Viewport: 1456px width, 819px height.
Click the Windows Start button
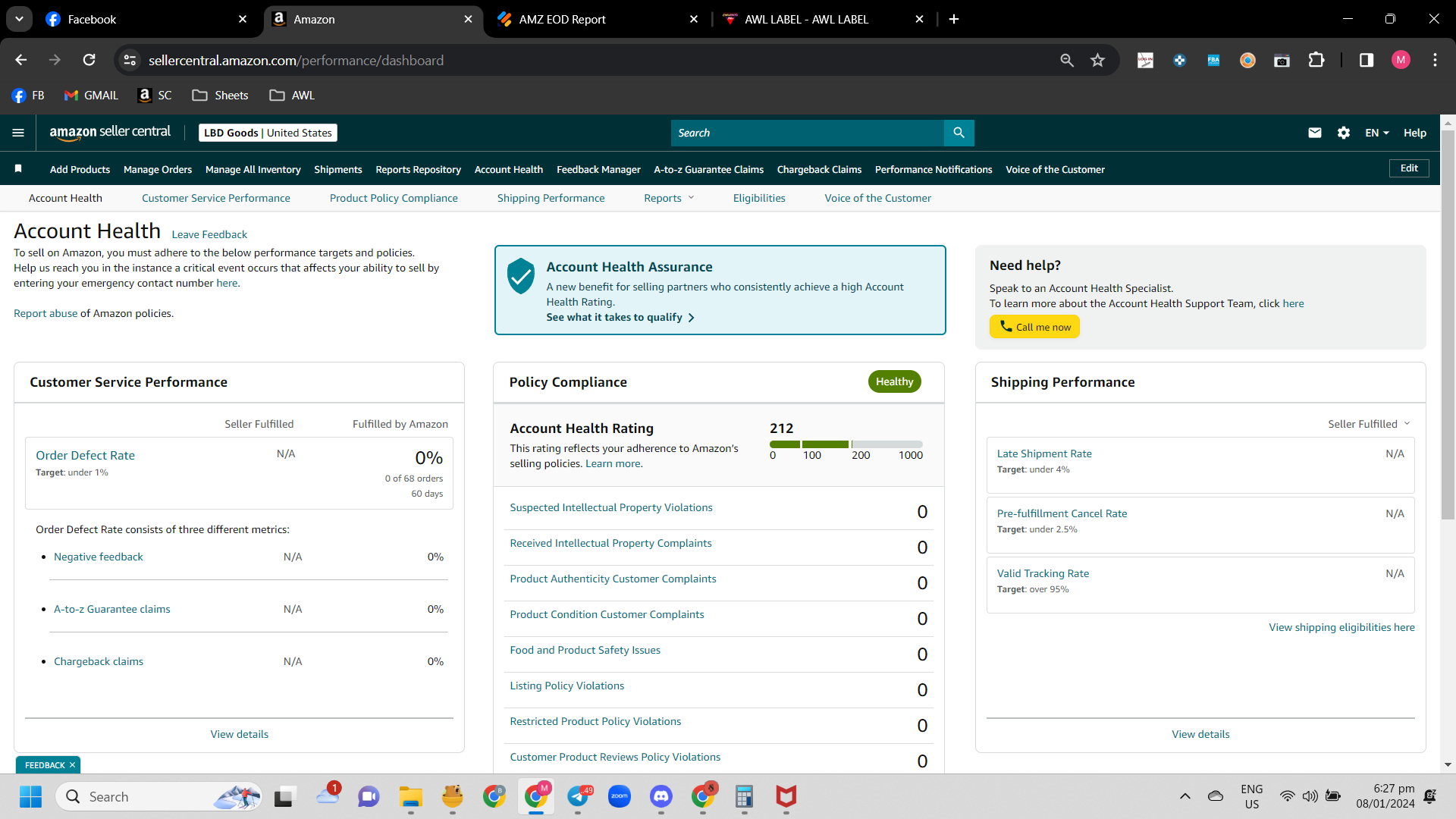click(x=31, y=797)
